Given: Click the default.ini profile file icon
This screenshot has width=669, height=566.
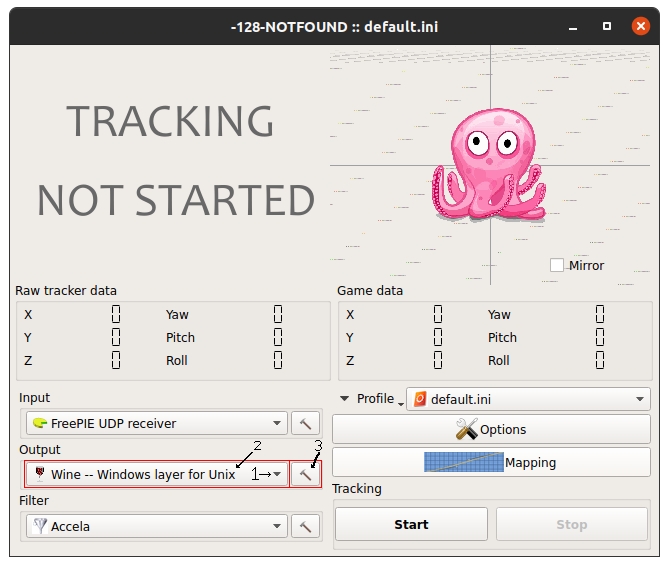Looking at the screenshot, I should click(x=420, y=399).
